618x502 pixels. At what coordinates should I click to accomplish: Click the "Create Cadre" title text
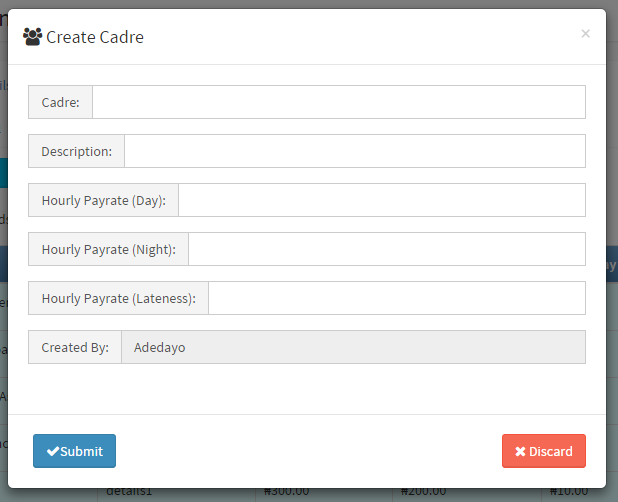coord(95,37)
